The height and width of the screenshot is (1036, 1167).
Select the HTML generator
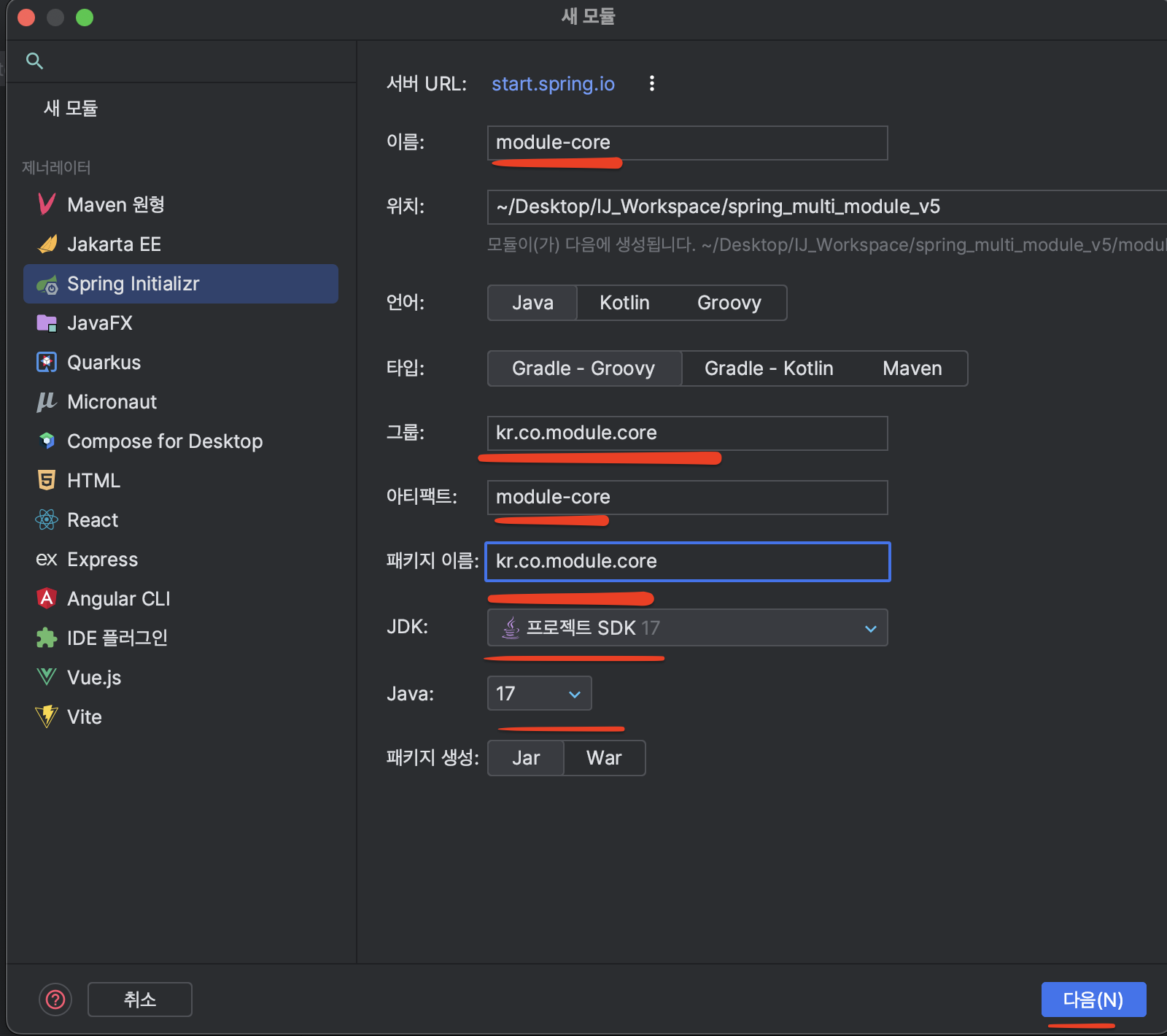pyautogui.click(x=181, y=480)
